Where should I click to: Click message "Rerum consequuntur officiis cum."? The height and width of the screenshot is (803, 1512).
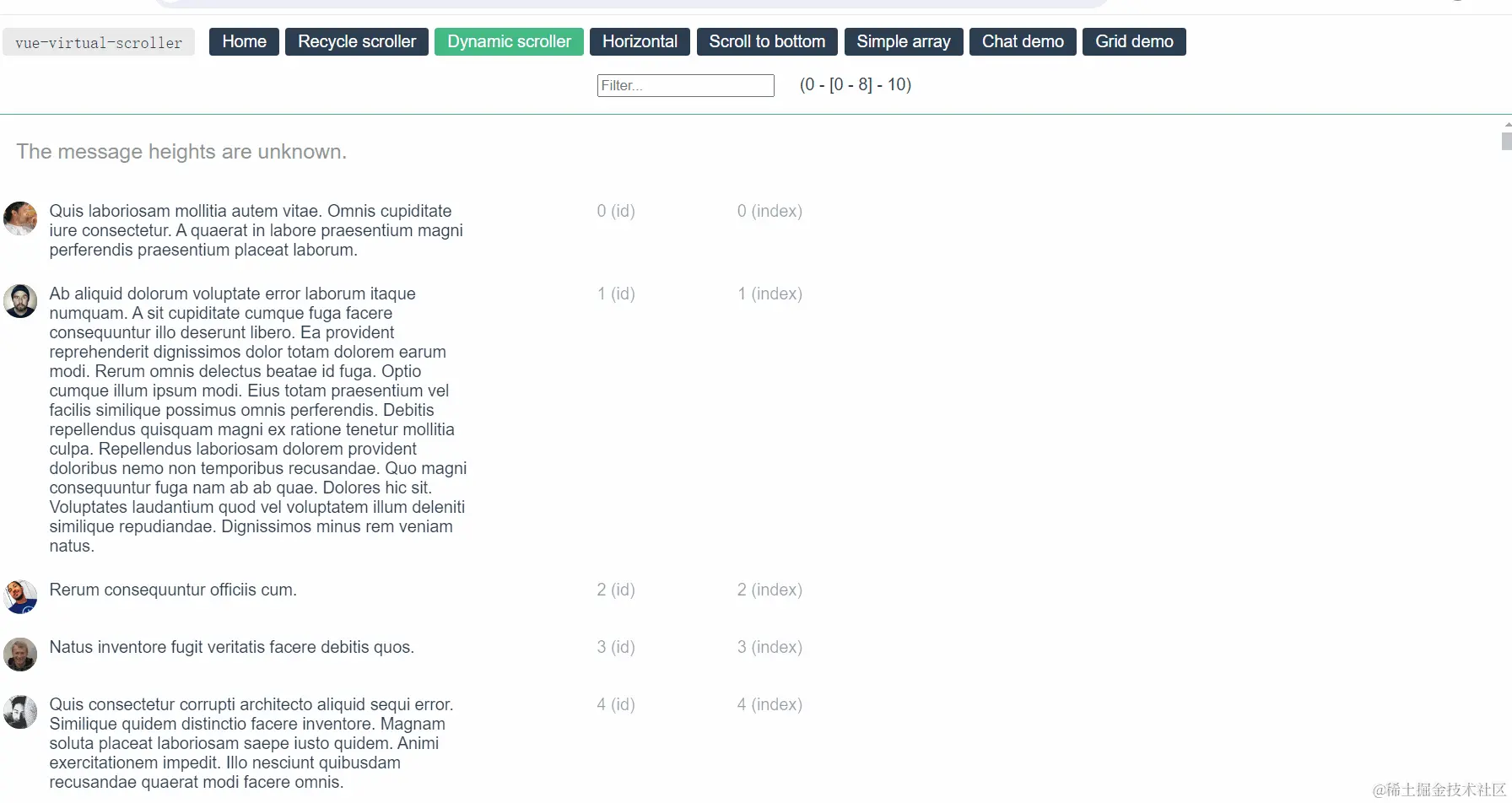click(x=173, y=590)
